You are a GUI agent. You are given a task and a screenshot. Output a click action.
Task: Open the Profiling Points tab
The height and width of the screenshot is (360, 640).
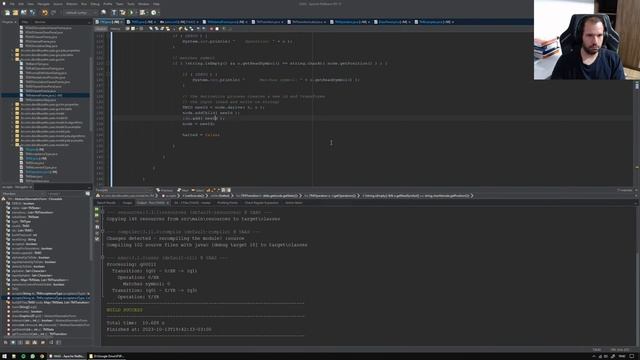click(227, 203)
